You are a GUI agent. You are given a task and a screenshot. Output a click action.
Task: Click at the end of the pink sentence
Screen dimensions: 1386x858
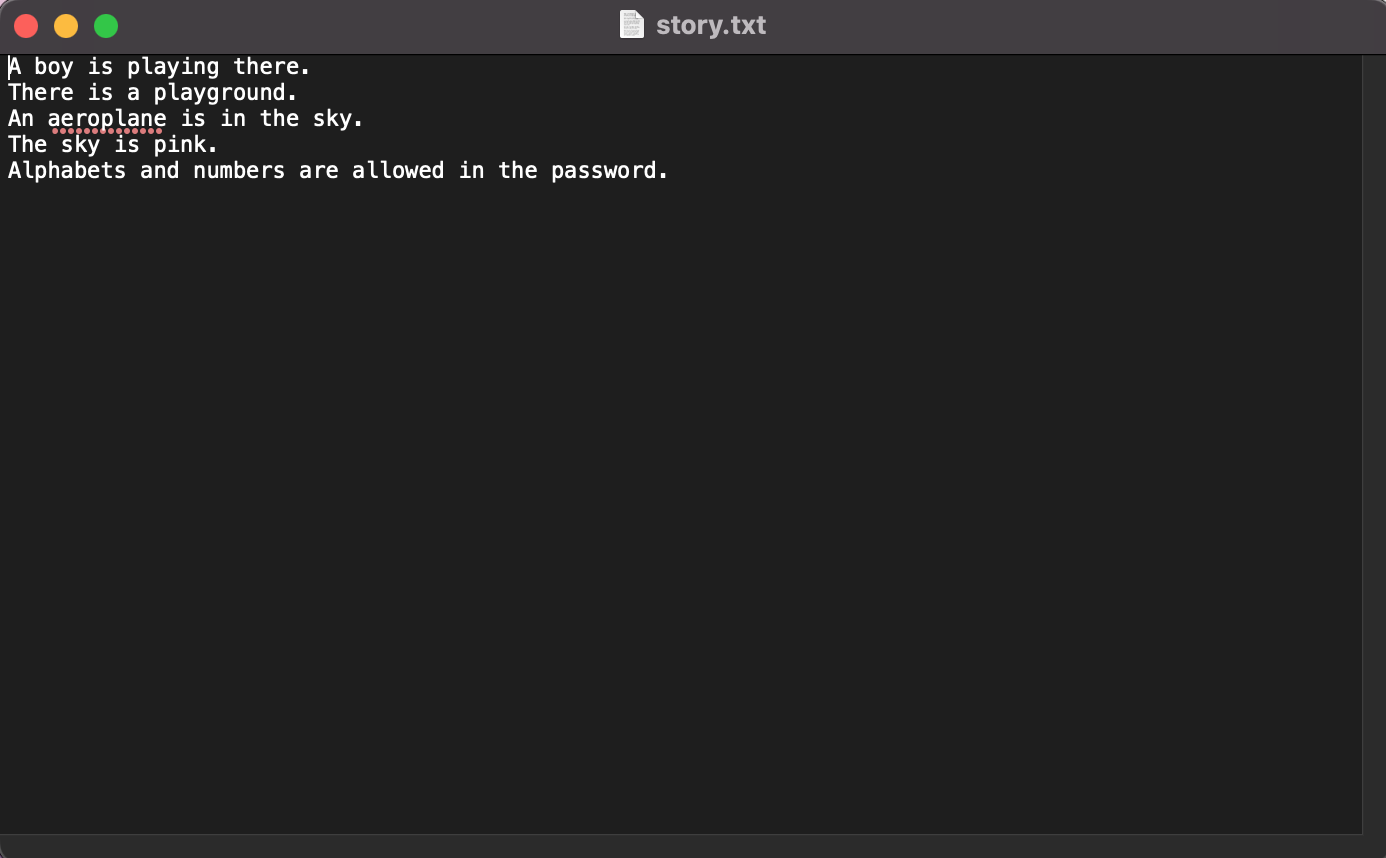pos(218,144)
